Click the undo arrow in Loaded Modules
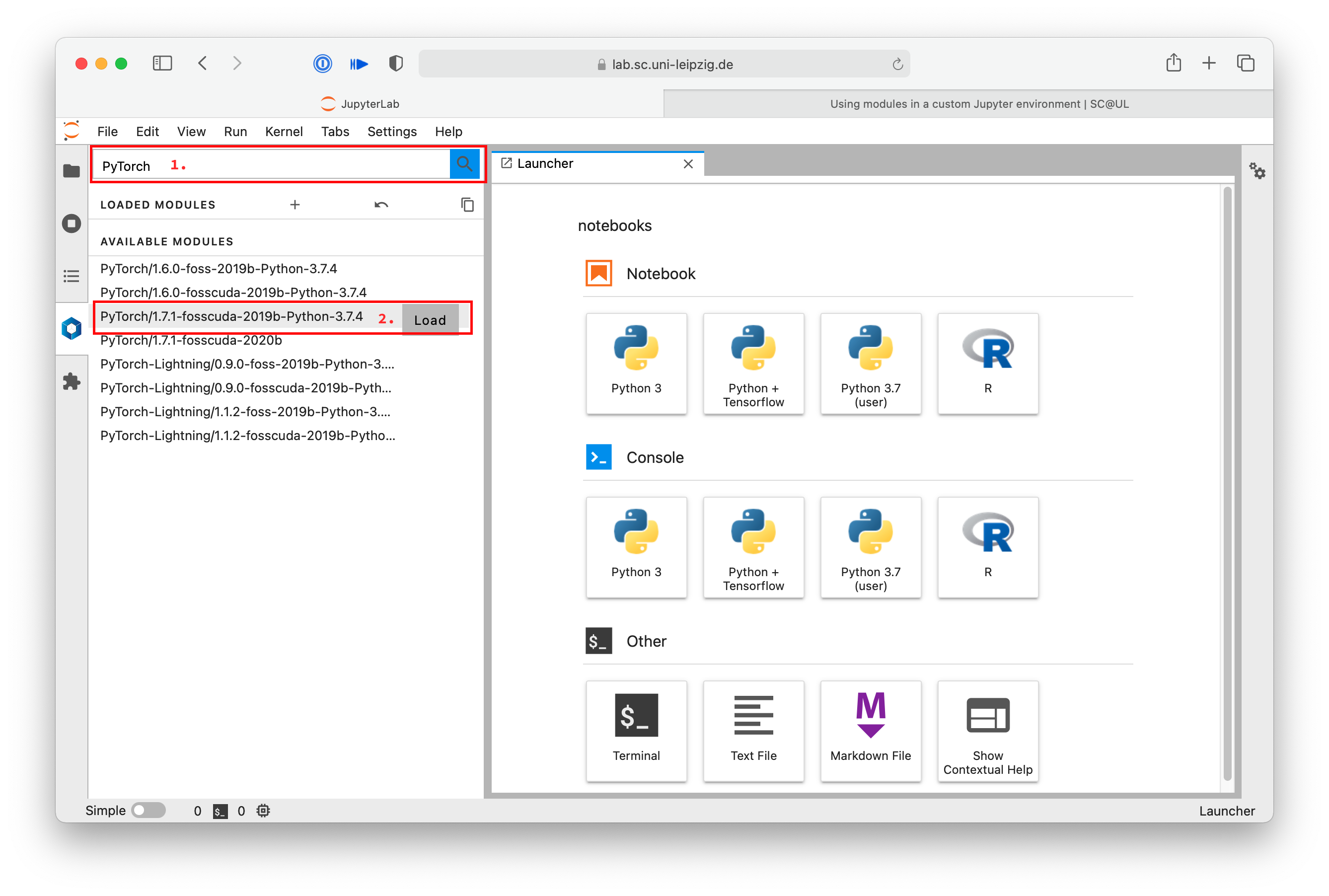Viewport: 1329px width, 896px height. (381, 205)
